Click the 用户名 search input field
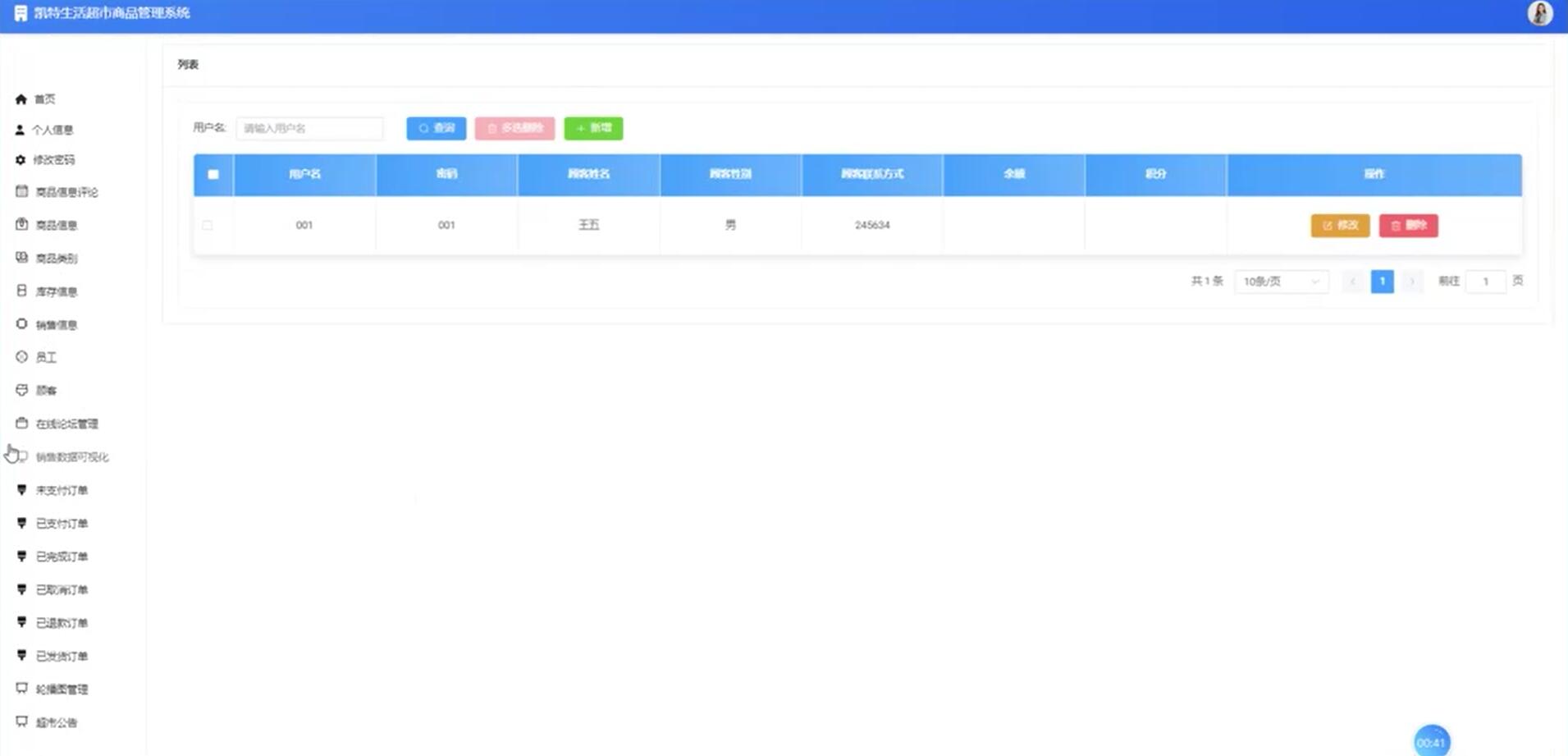 309,128
